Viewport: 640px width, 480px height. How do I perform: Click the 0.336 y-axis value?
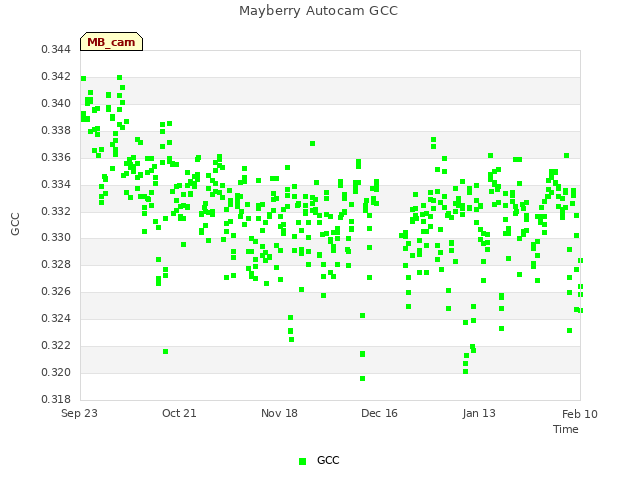(x=56, y=158)
